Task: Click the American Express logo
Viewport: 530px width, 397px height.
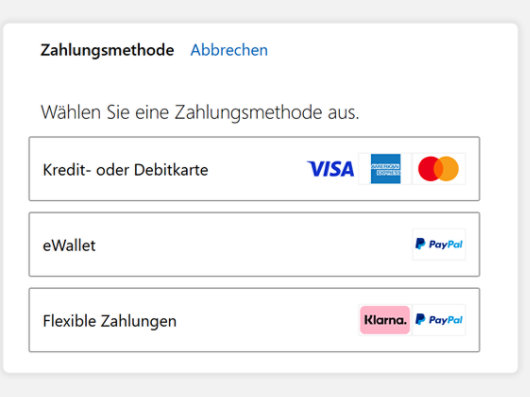Action: click(385, 169)
